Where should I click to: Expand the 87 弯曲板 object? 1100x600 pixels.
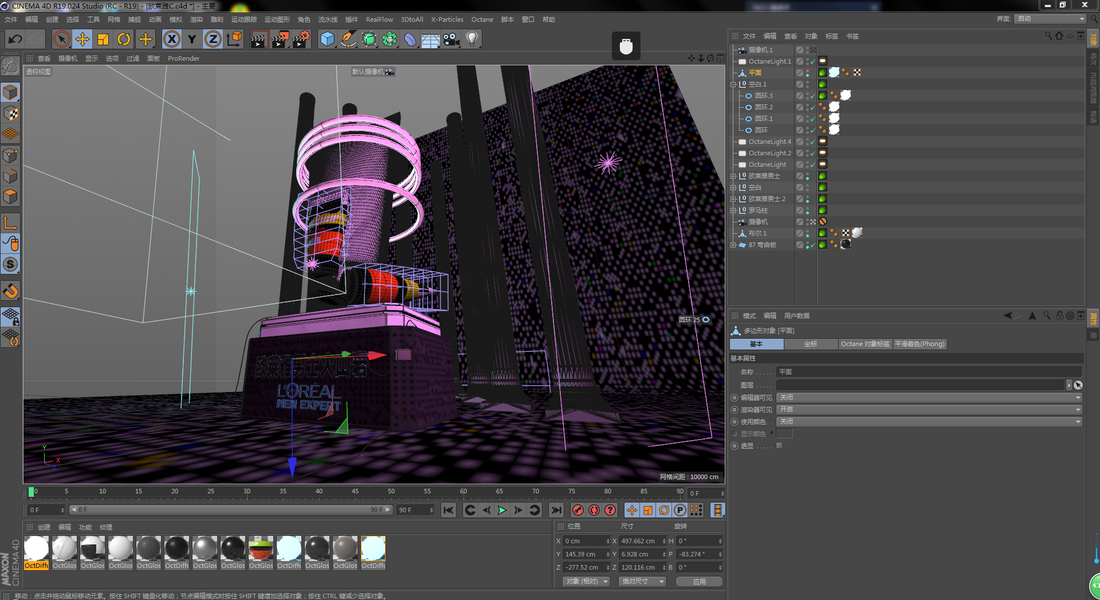tap(734, 245)
